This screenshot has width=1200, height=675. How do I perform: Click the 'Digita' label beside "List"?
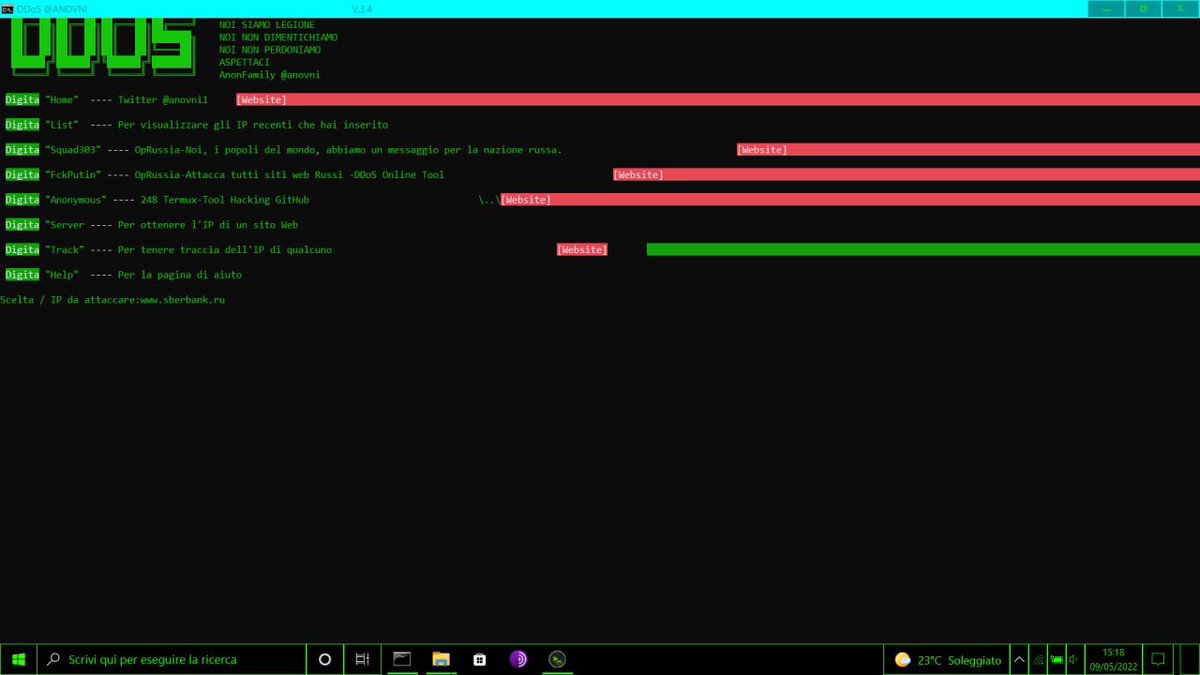click(22, 125)
